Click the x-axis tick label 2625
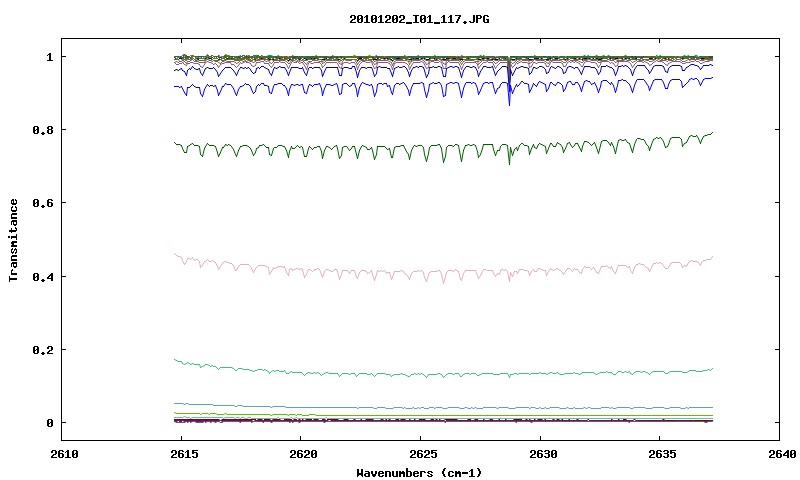This screenshot has width=800, height=480. click(423, 454)
